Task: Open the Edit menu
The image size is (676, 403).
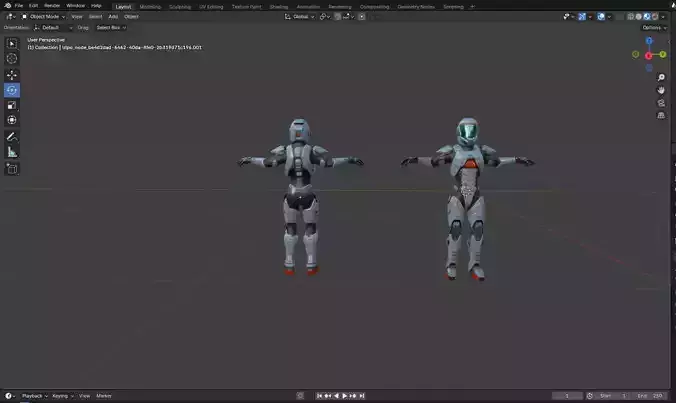Action: tap(33, 6)
